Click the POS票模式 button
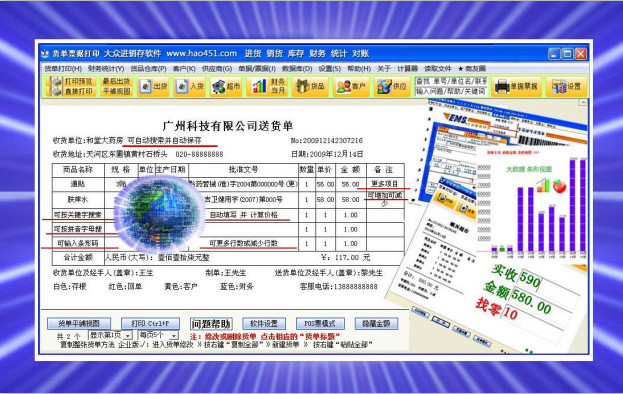623x394 pixels. pos(320,324)
